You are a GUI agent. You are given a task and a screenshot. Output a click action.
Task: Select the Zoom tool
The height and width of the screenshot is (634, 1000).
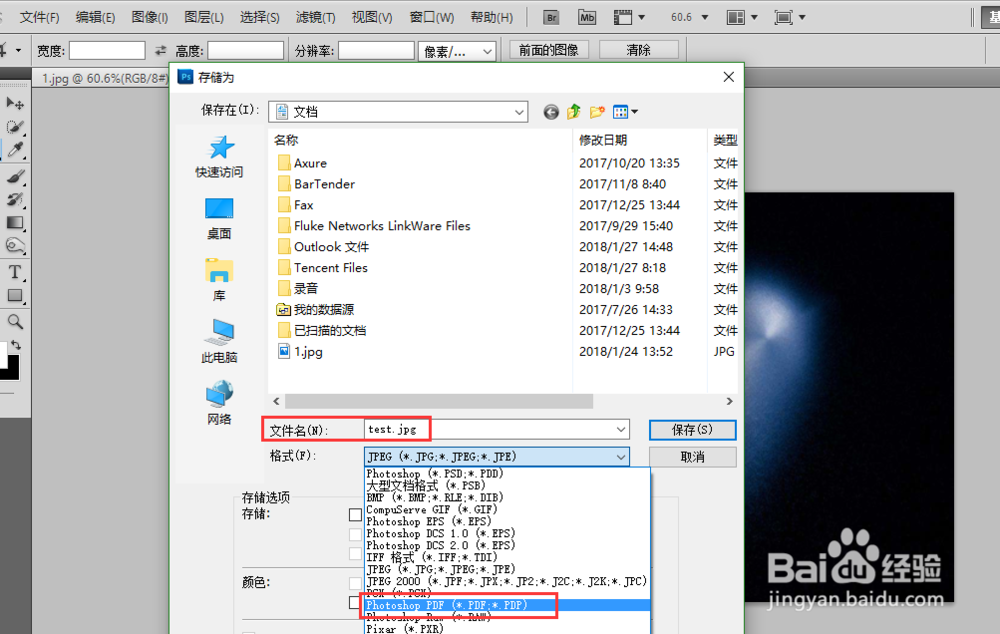(14, 322)
